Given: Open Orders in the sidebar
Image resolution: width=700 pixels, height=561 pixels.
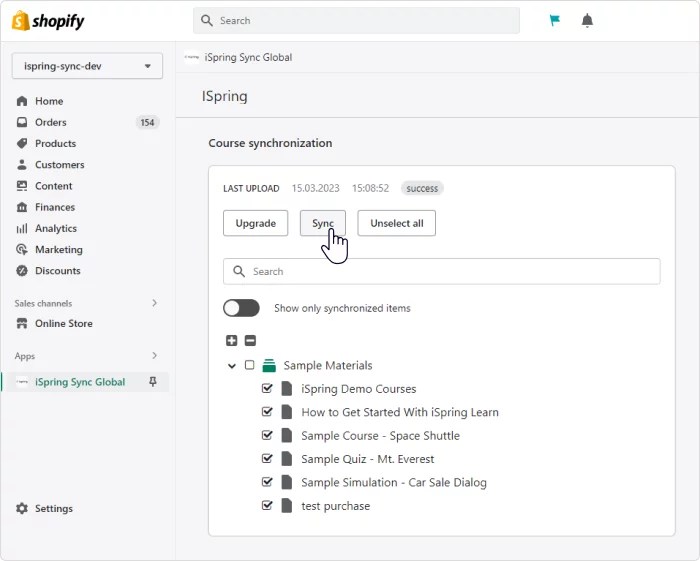Looking at the screenshot, I should (x=50, y=122).
